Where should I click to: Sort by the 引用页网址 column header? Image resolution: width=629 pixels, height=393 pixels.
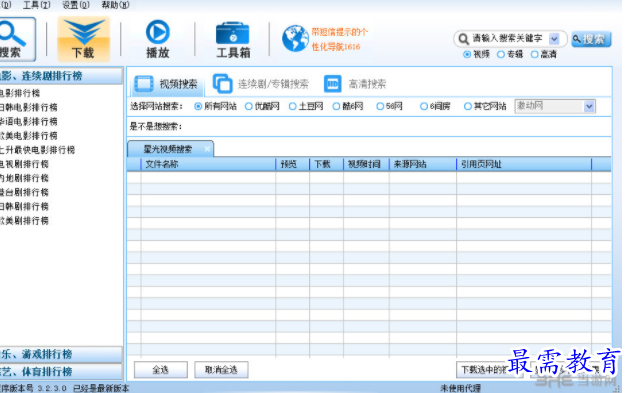click(x=524, y=164)
